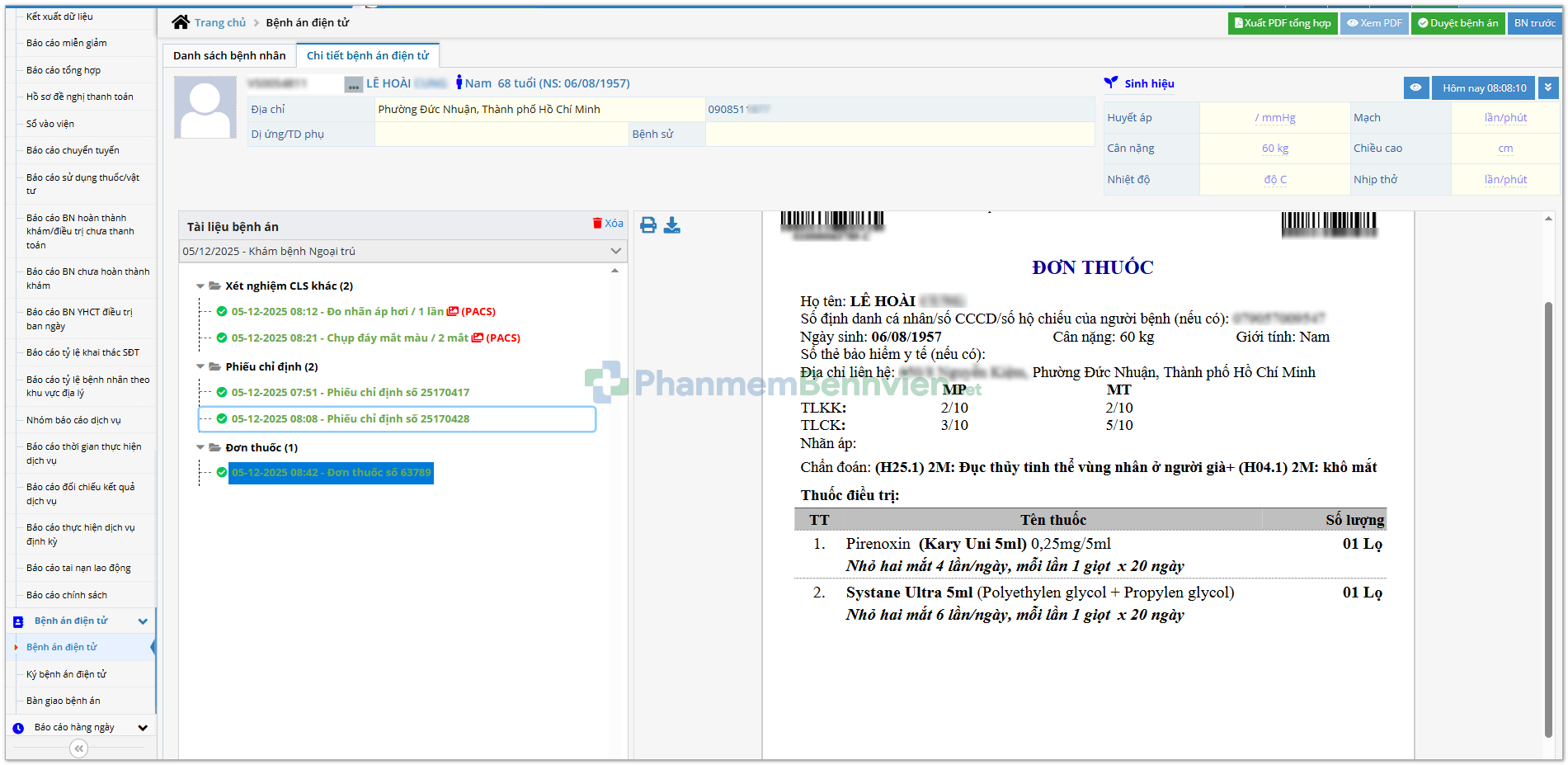Click the home icon in the breadcrumb
The image size is (1568, 765).
coord(181,22)
